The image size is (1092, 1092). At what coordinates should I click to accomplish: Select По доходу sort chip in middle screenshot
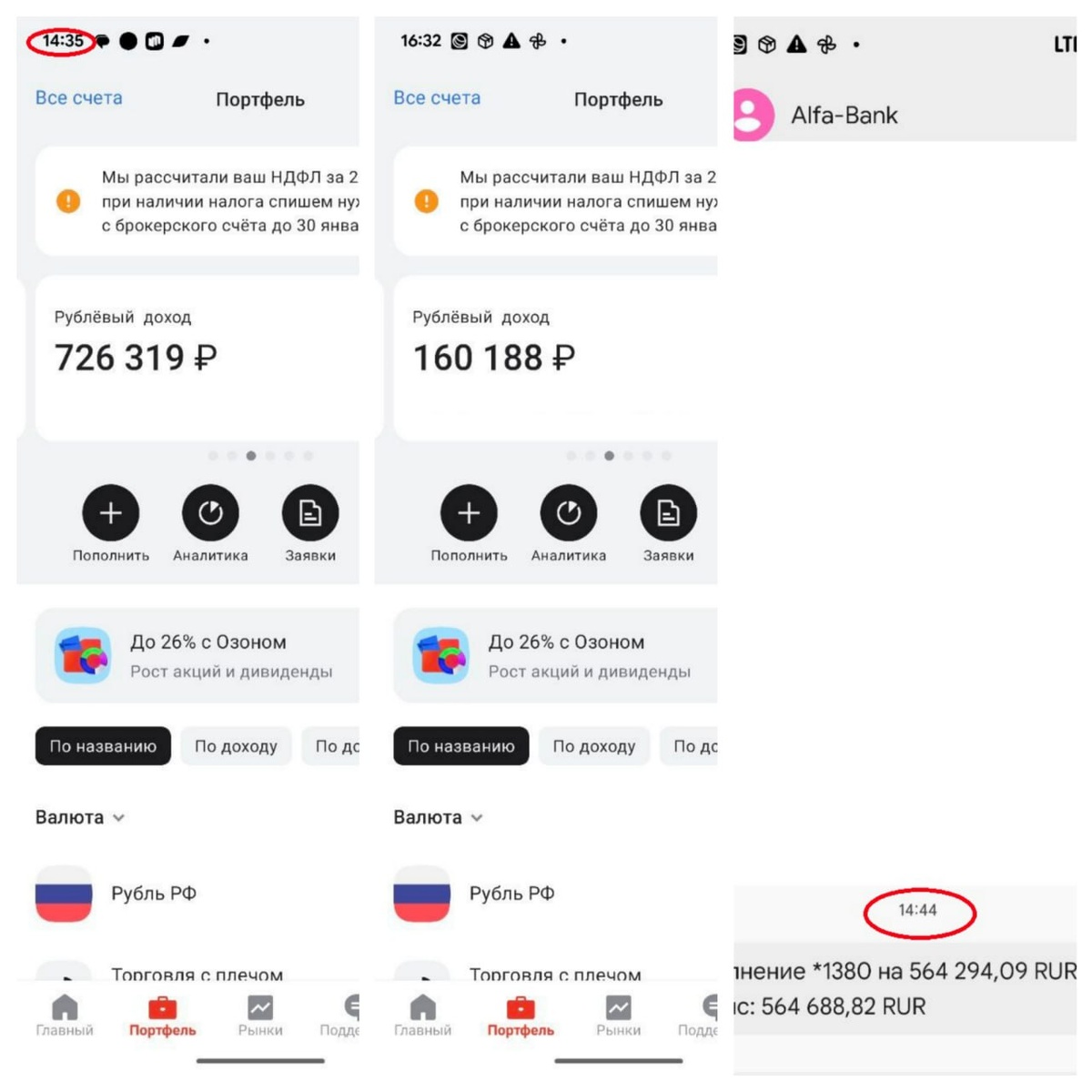coord(594,746)
